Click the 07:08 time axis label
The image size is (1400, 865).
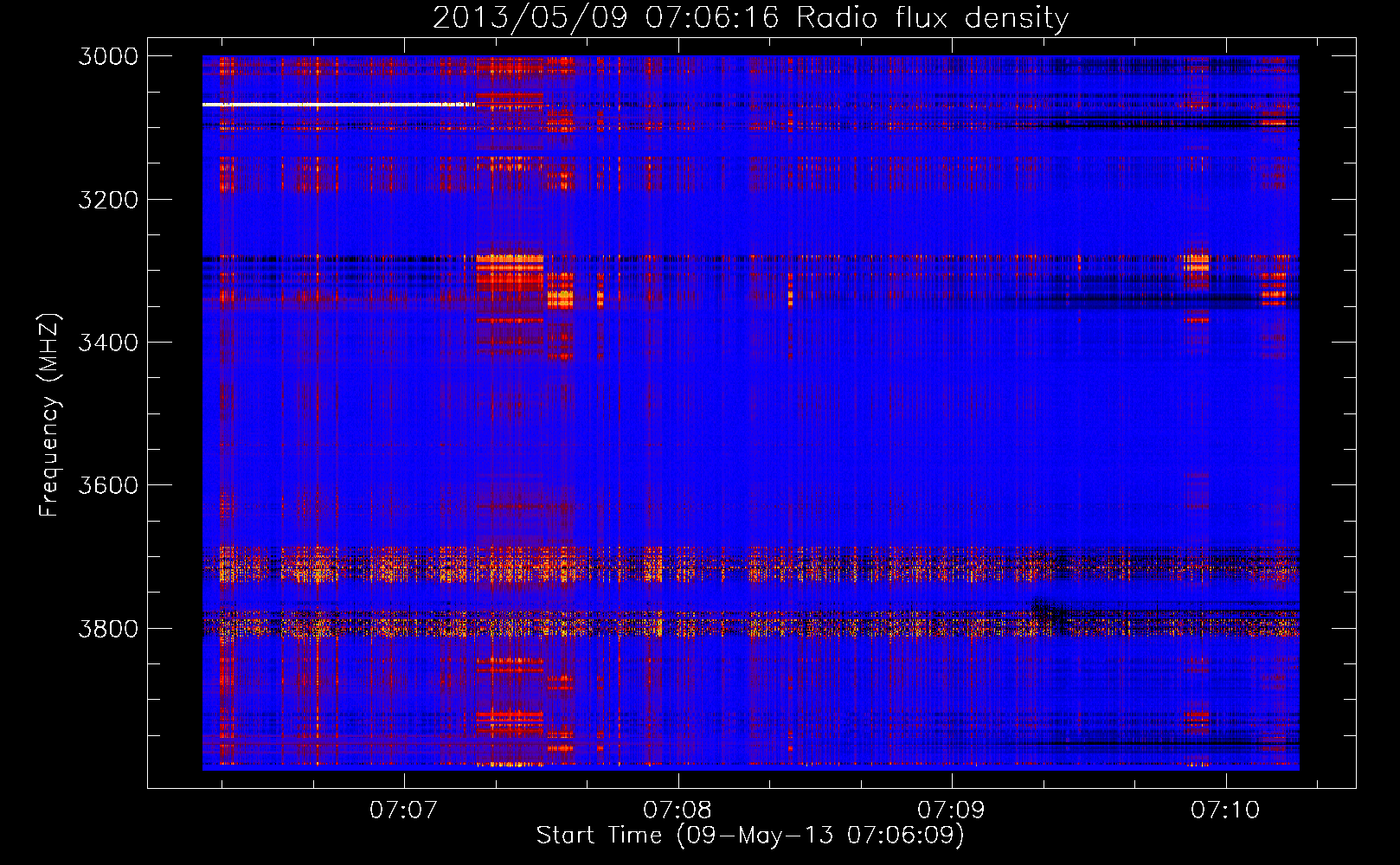tap(678, 810)
